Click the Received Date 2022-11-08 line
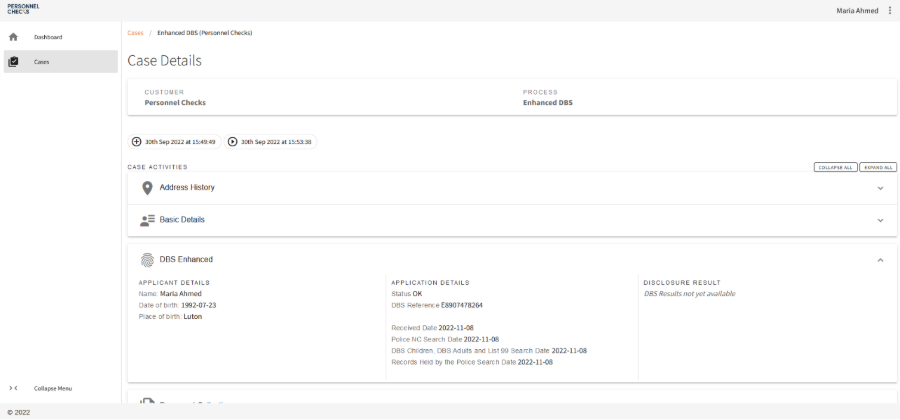The image size is (900, 420). coord(432,328)
